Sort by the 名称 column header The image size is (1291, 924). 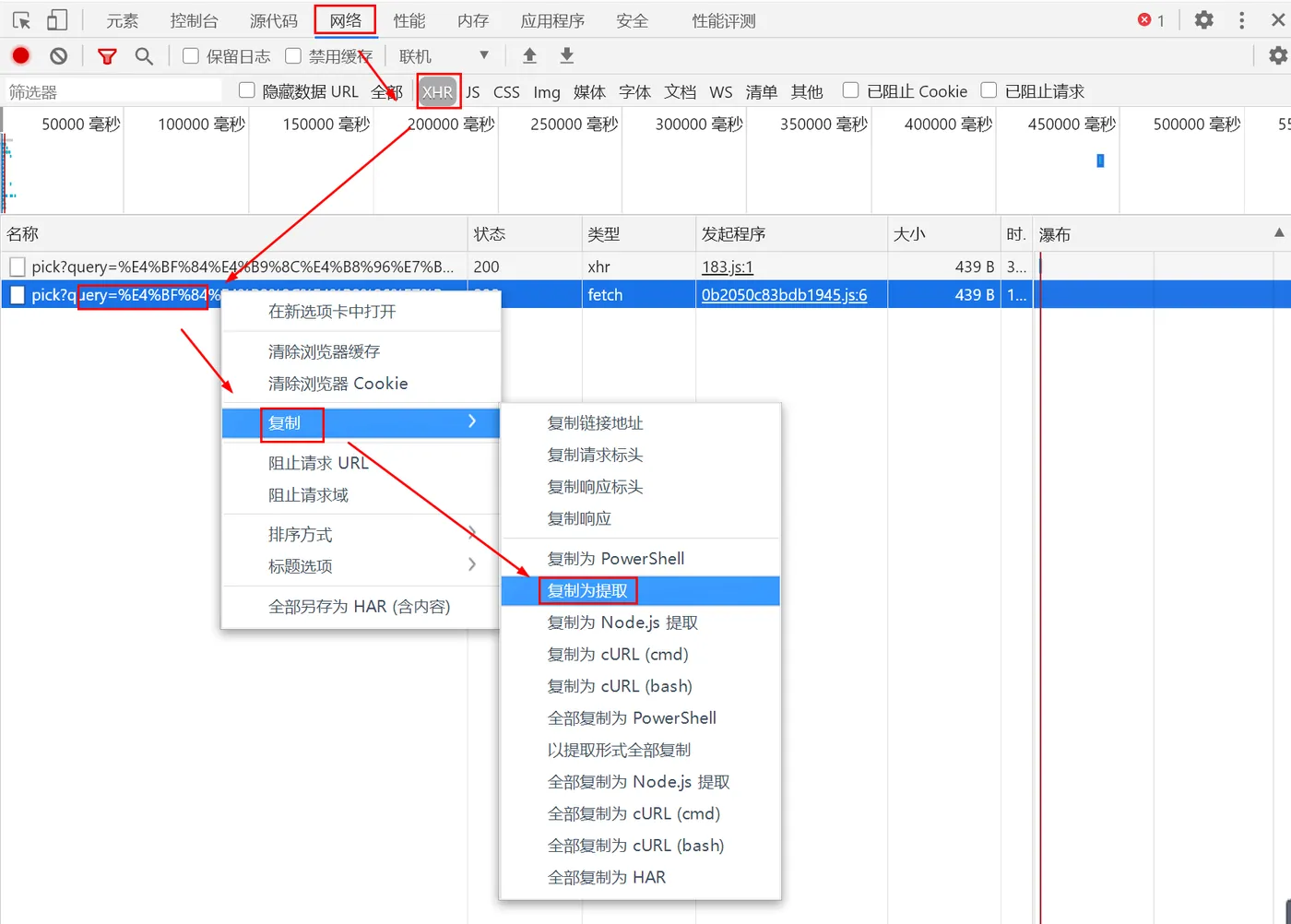[x=234, y=234]
